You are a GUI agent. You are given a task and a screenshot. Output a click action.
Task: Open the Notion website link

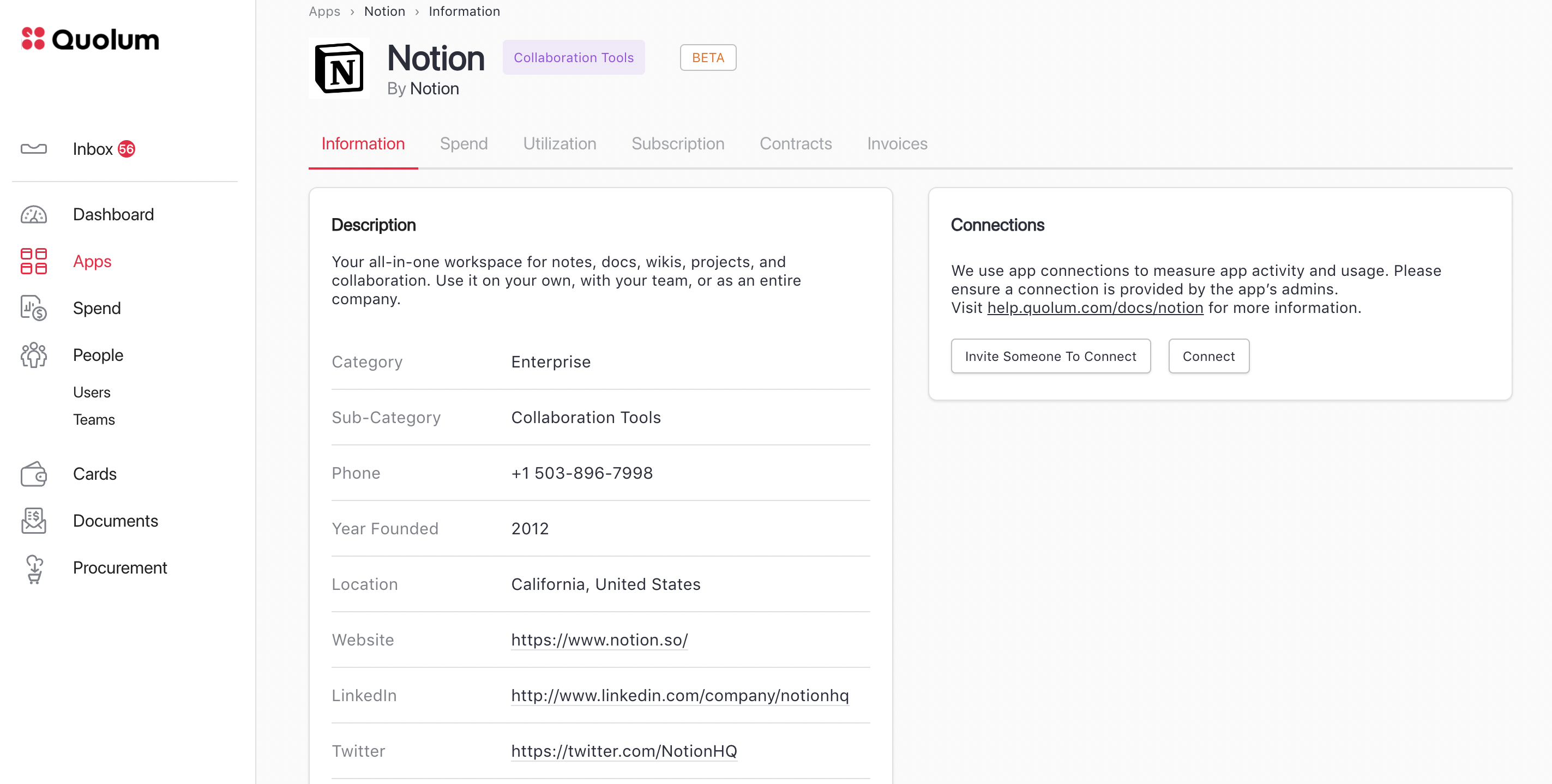click(x=599, y=640)
